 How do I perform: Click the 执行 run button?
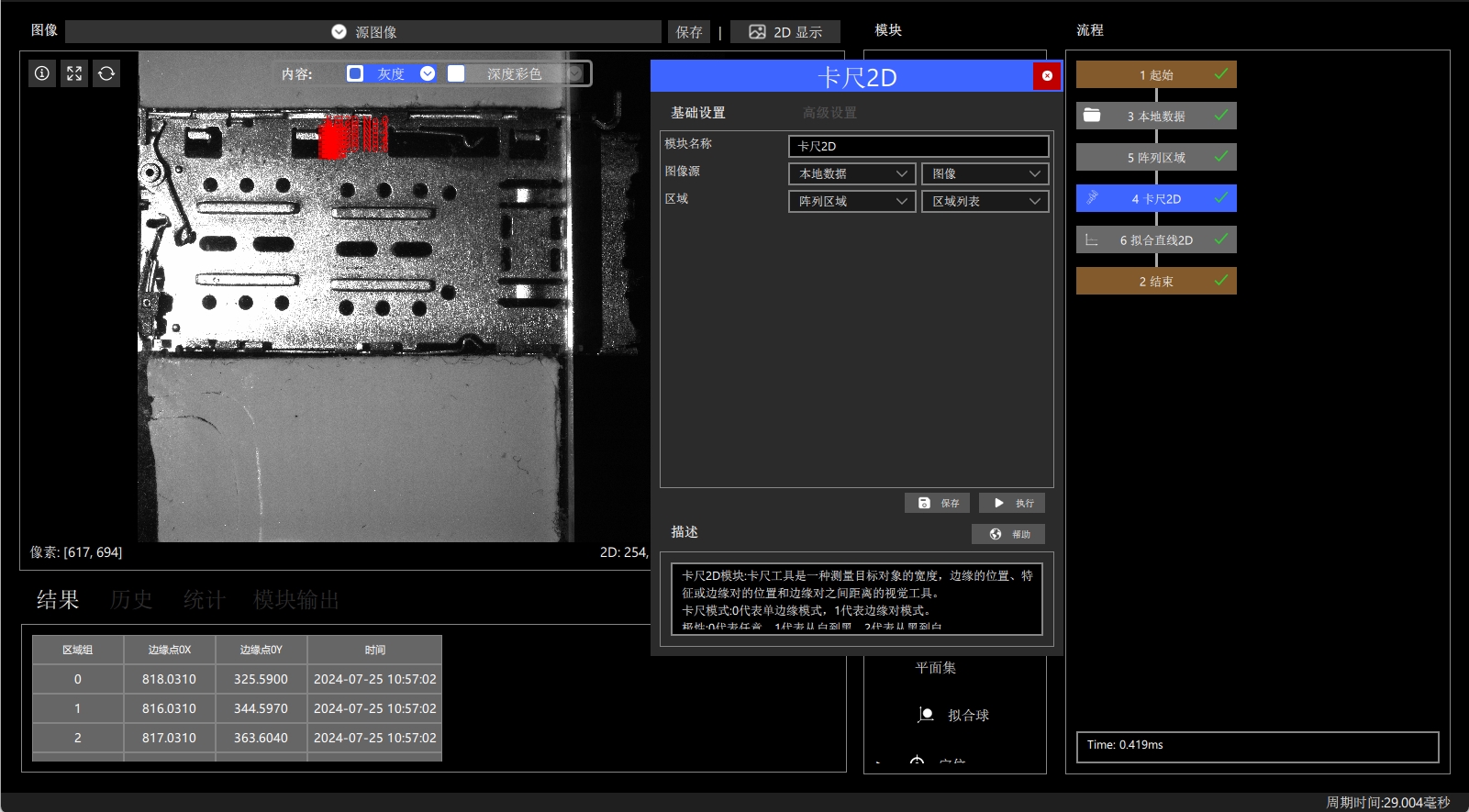[1012, 503]
